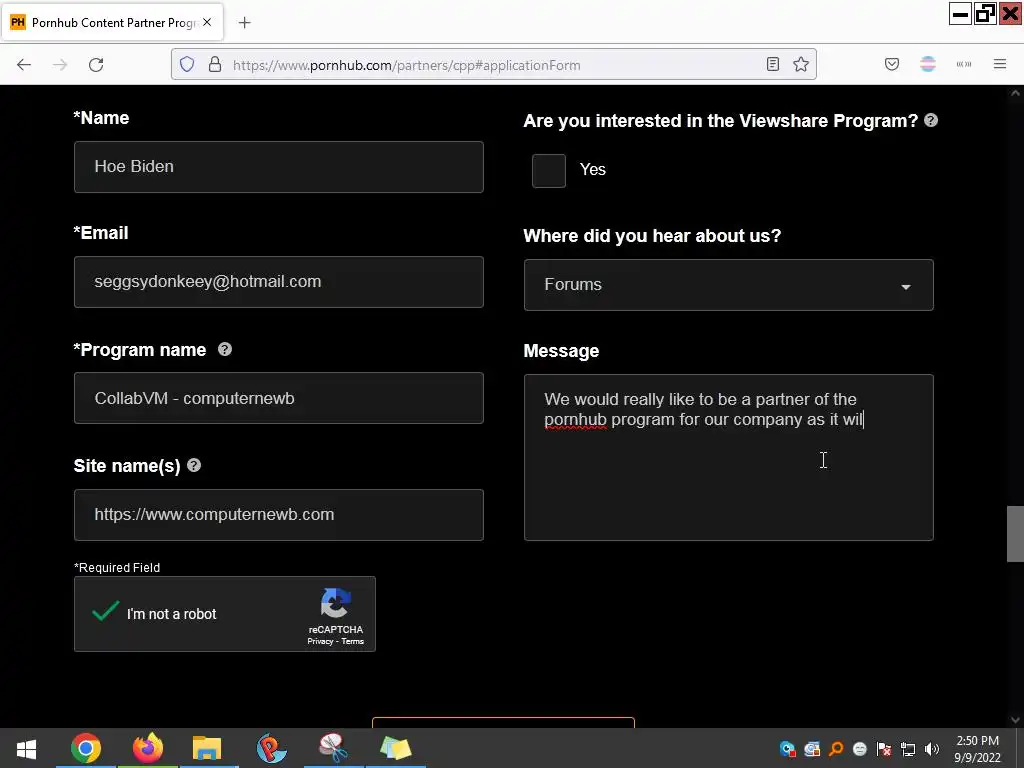Click the partially visible submit button
1024x768 pixels.
coord(504,722)
